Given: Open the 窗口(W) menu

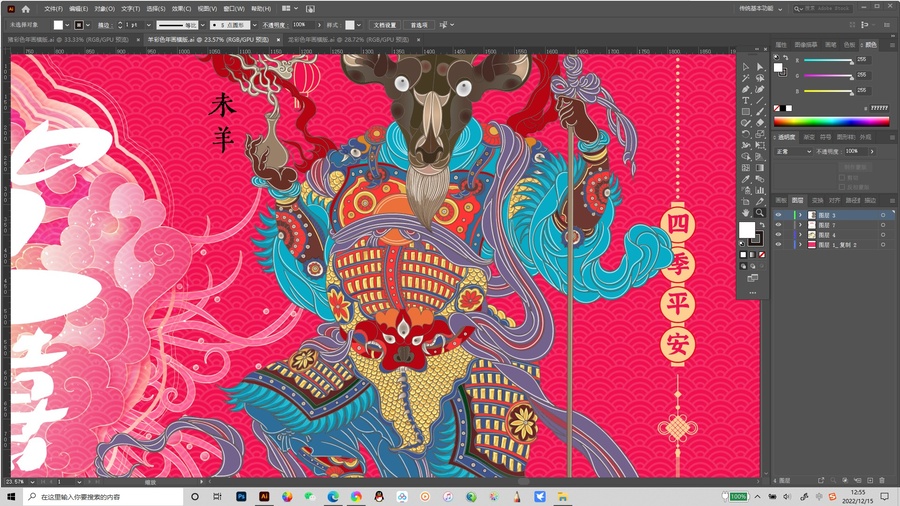Looking at the screenshot, I should (x=234, y=9).
